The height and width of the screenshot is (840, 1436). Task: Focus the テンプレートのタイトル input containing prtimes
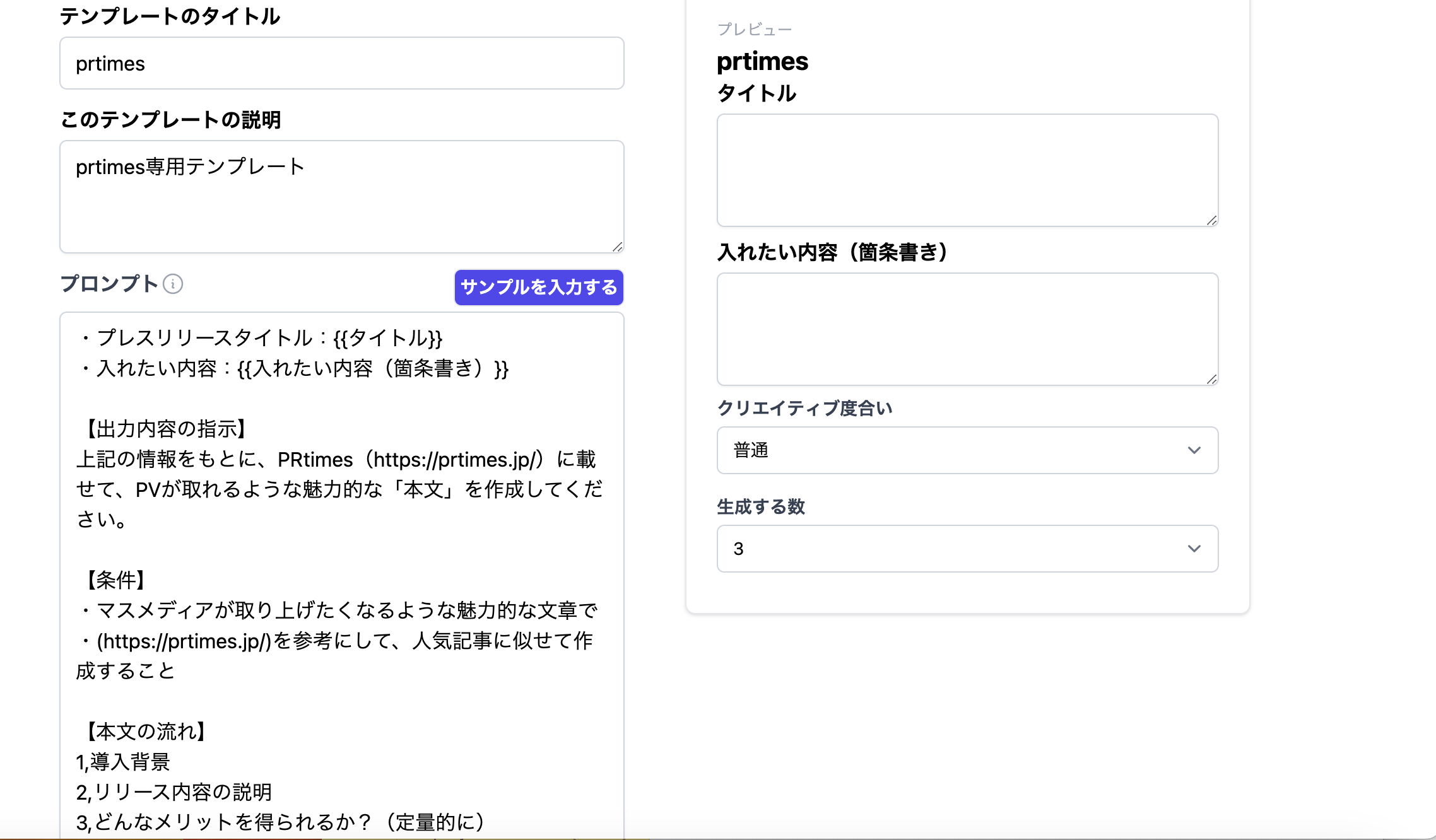[x=341, y=64]
